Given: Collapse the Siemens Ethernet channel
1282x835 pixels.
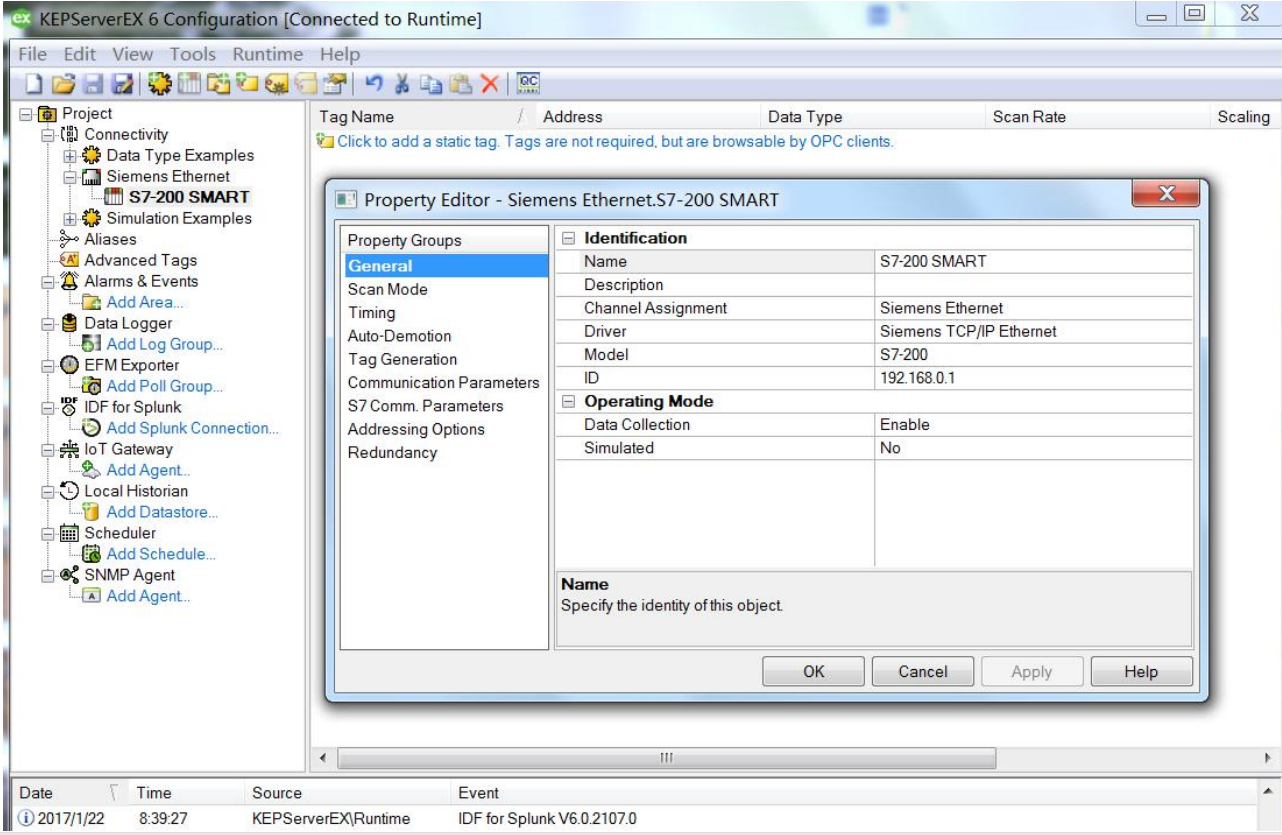Looking at the screenshot, I should 70,176.
